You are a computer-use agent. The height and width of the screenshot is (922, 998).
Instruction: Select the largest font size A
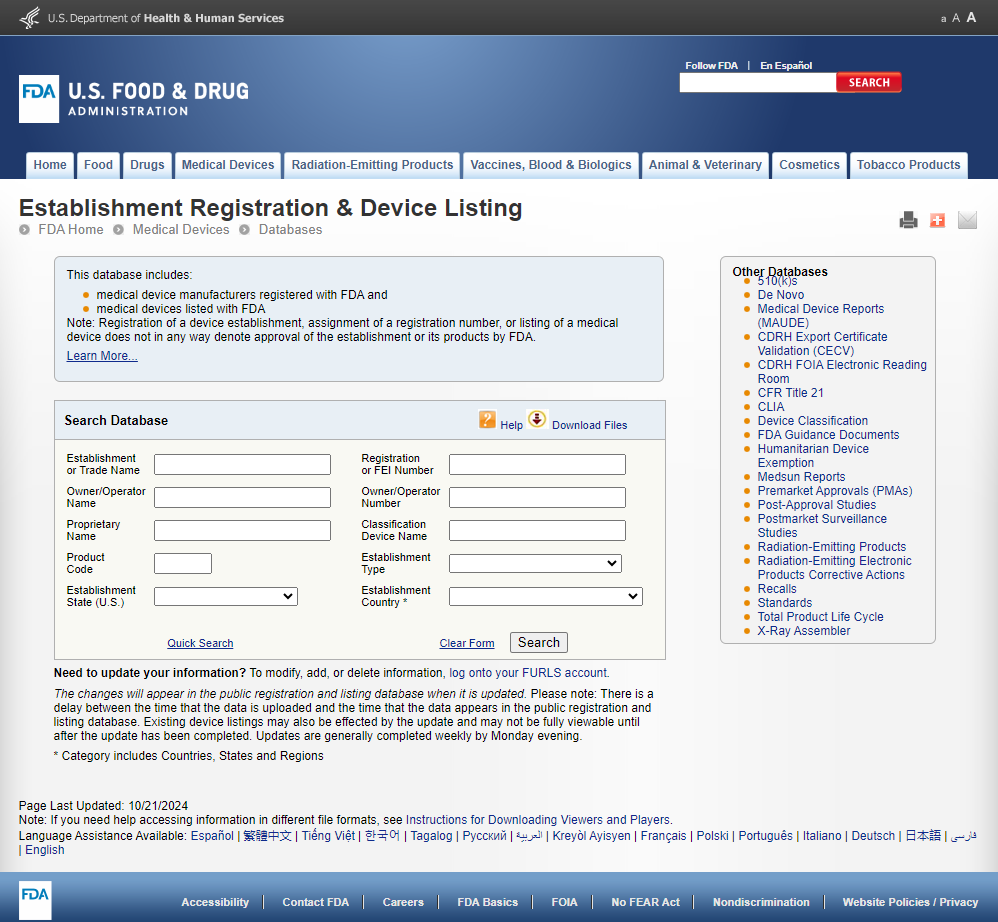tap(971, 17)
